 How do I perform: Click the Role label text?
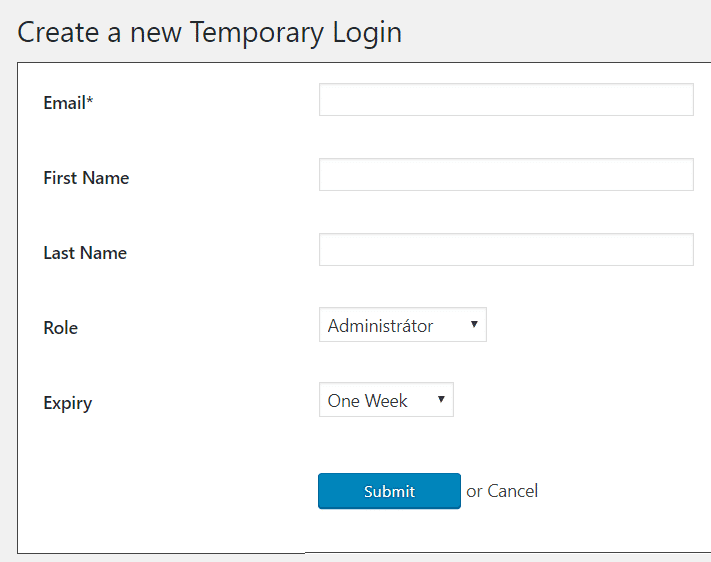coord(60,328)
